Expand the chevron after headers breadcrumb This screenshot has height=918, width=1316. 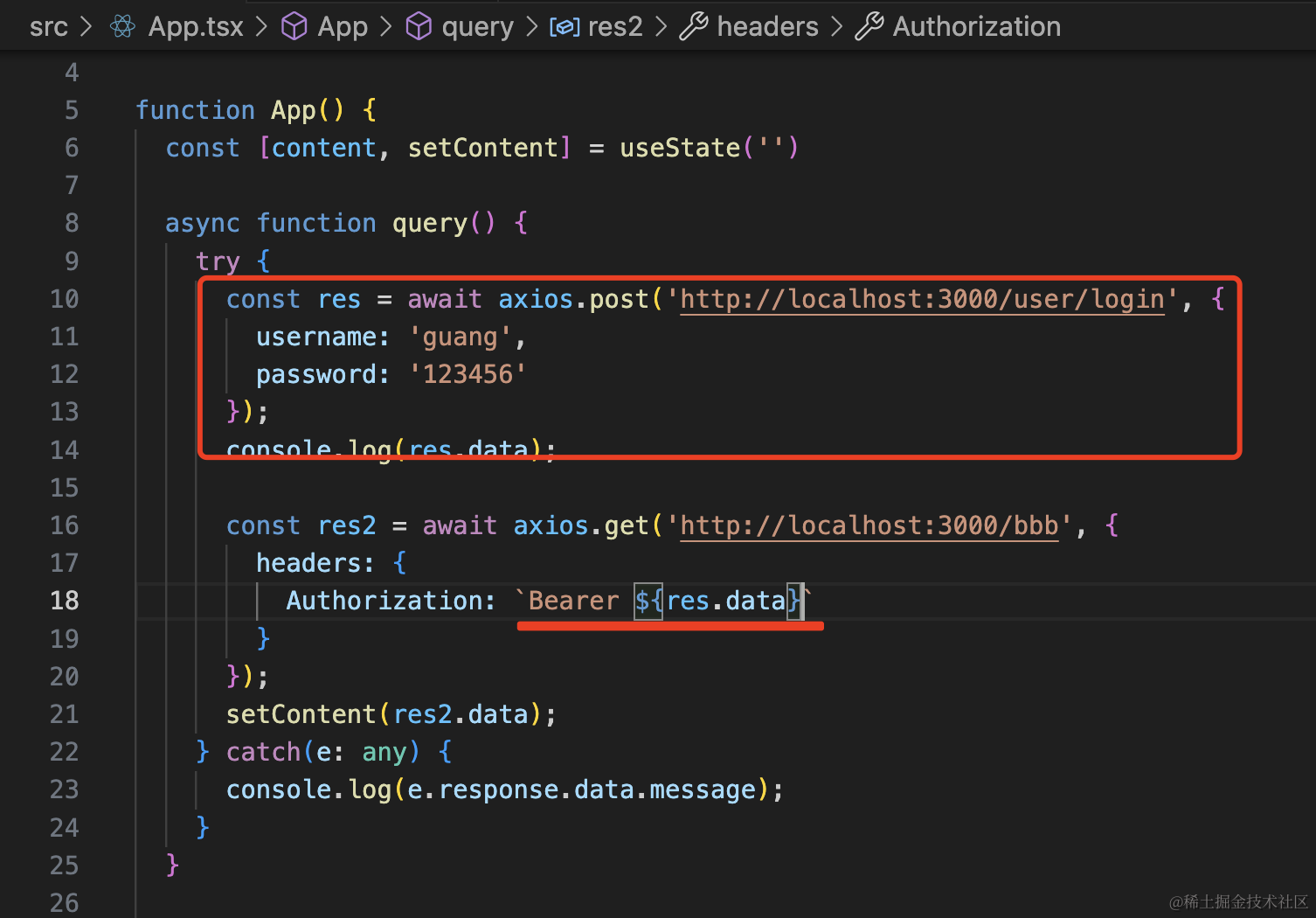coord(837,27)
